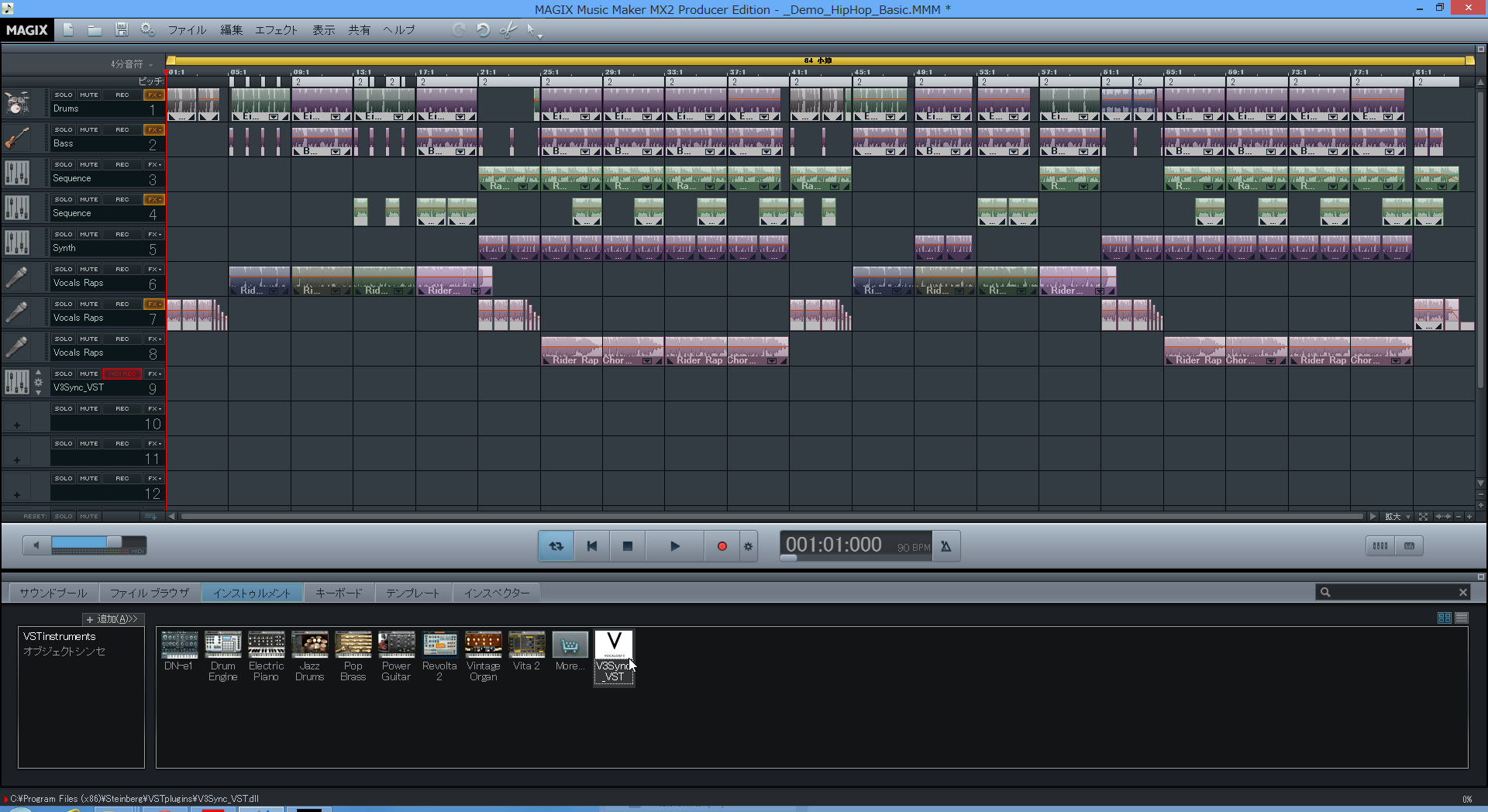Toggle the metronome next to BPM
The height and width of the screenshot is (812, 1488).
tap(945, 546)
